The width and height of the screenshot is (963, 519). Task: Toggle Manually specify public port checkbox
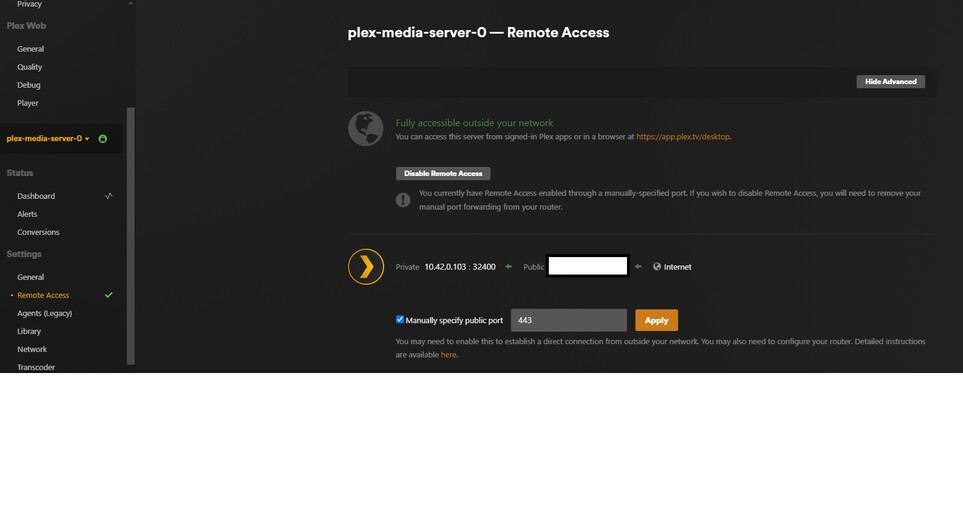coord(400,319)
